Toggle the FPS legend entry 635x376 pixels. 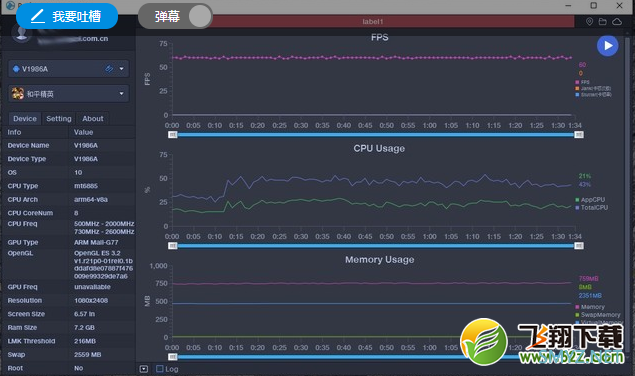pyautogui.click(x=582, y=82)
